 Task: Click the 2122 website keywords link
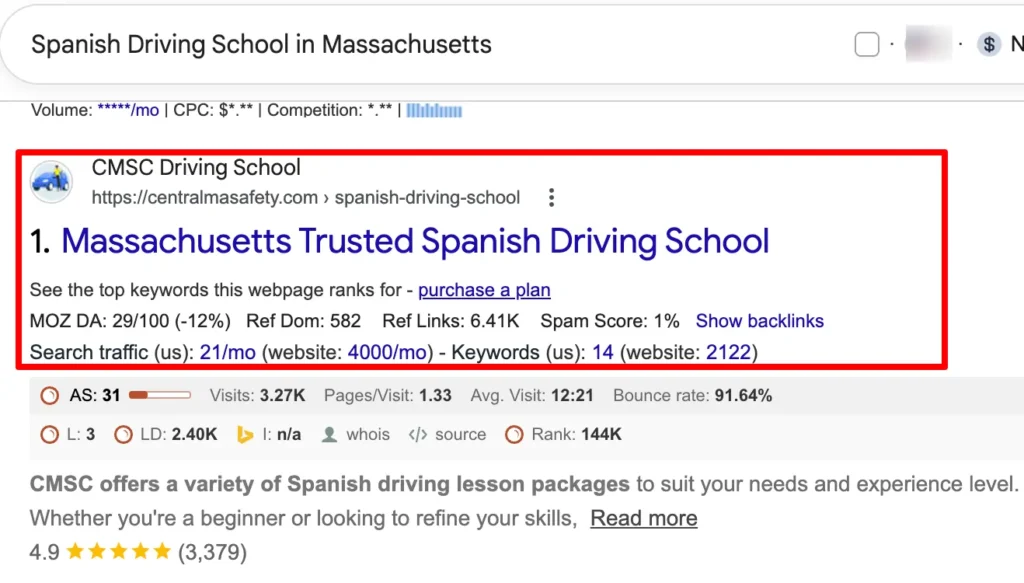(728, 353)
